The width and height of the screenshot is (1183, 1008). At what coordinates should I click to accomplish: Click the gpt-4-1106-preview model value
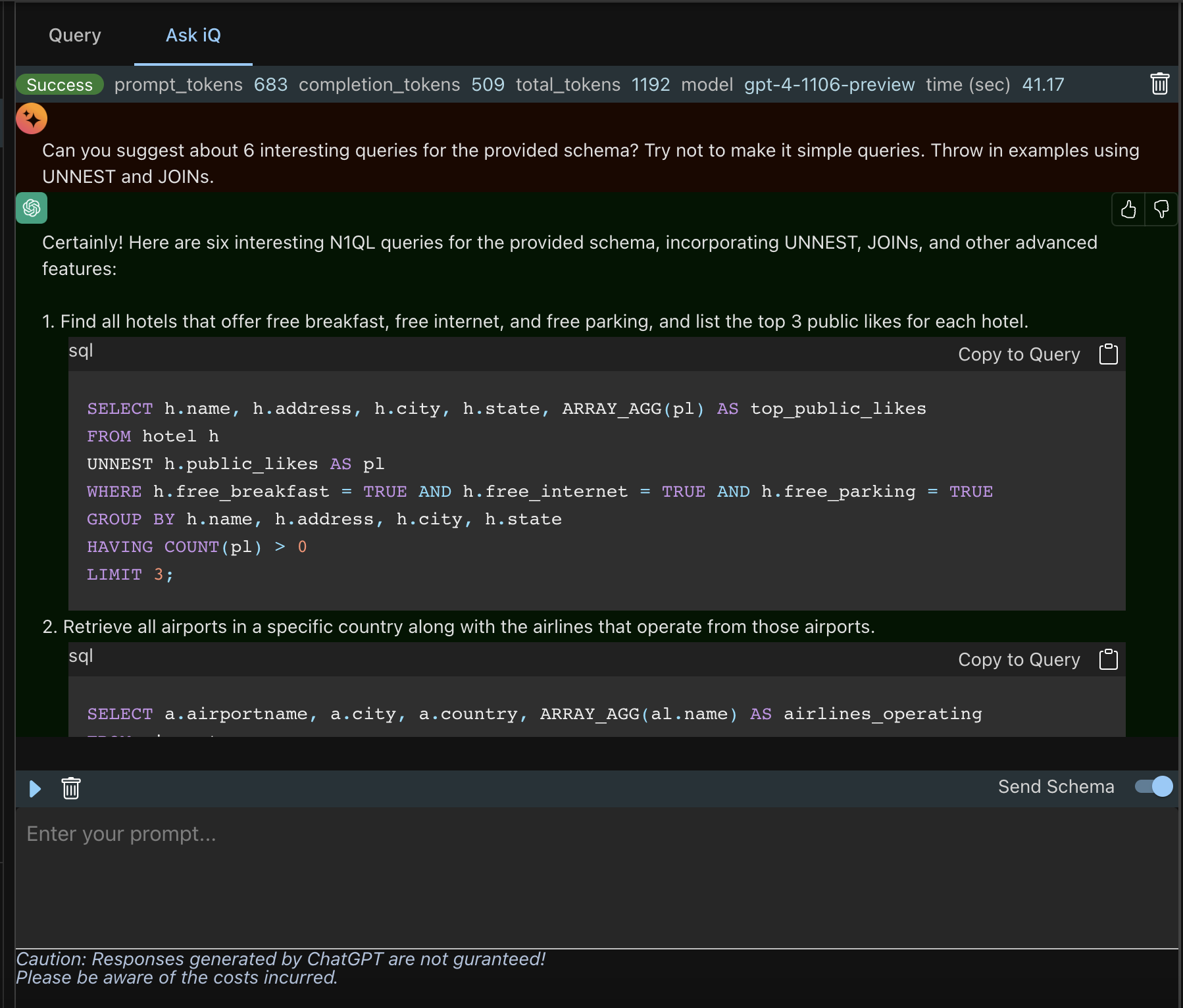pos(829,85)
